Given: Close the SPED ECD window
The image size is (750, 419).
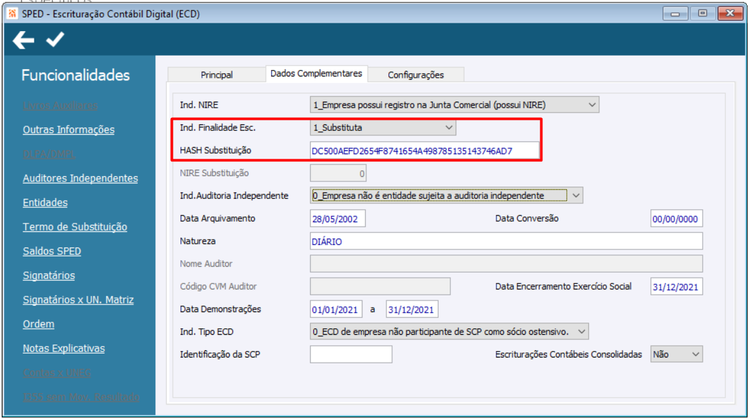Looking at the screenshot, I should (x=730, y=13).
